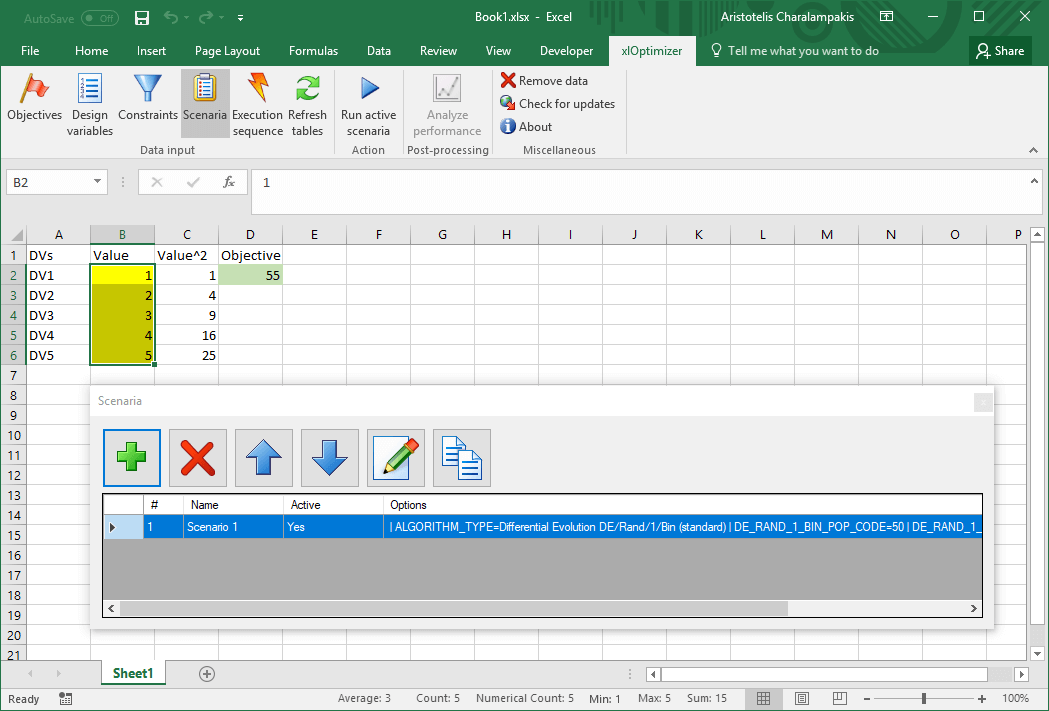Edit scenario with pencil icon
Image resolution: width=1049 pixels, height=711 pixels.
pos(396,458)
